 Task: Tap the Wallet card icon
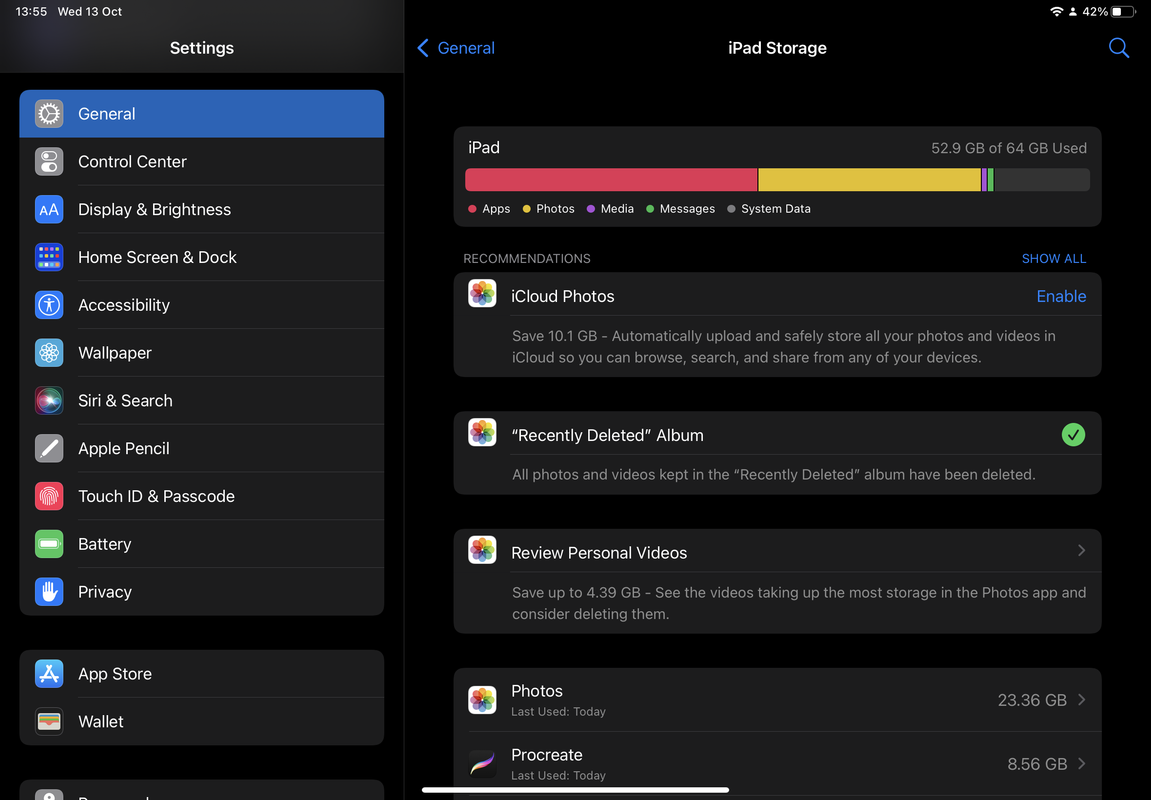click(x=49, y=721)
